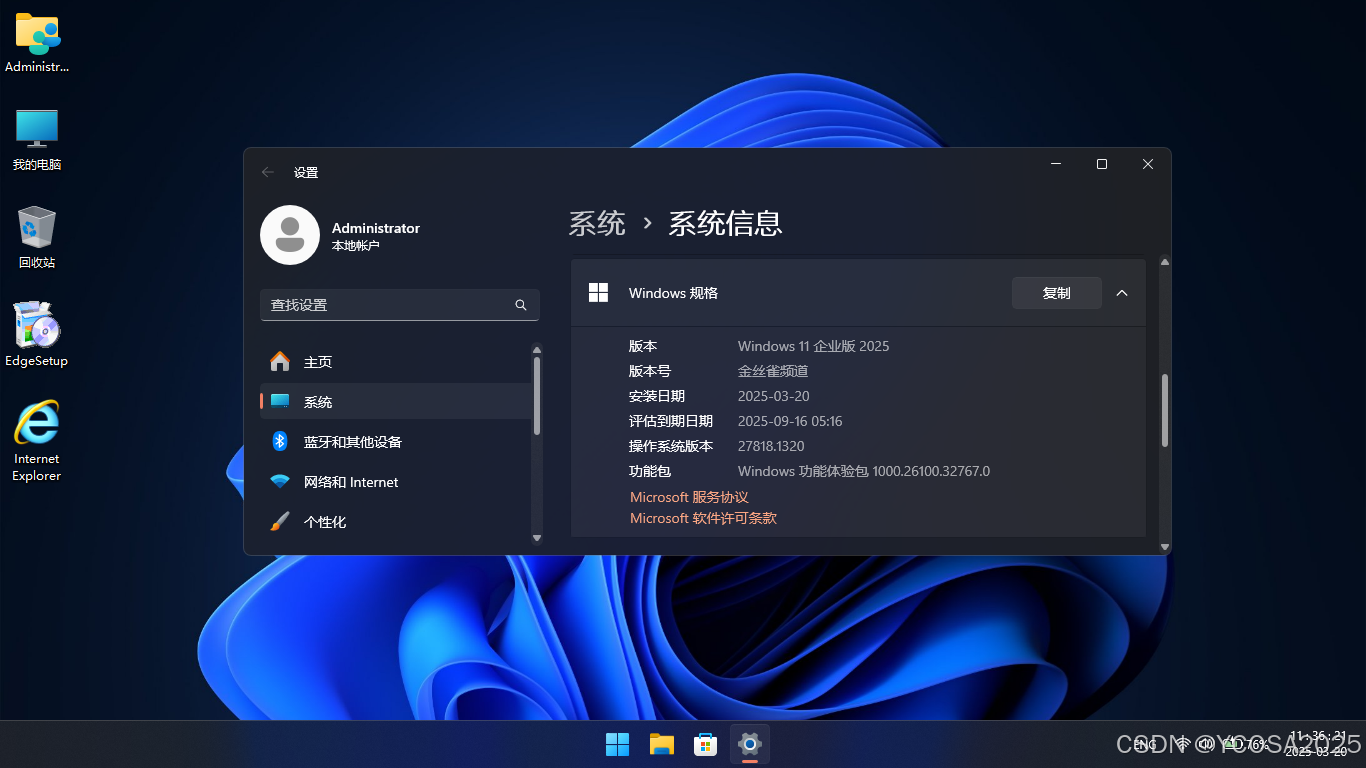Click the Windows logo in Windows 规格
Viewport: 1366px width, 768px height.
(x=598, y=292)
